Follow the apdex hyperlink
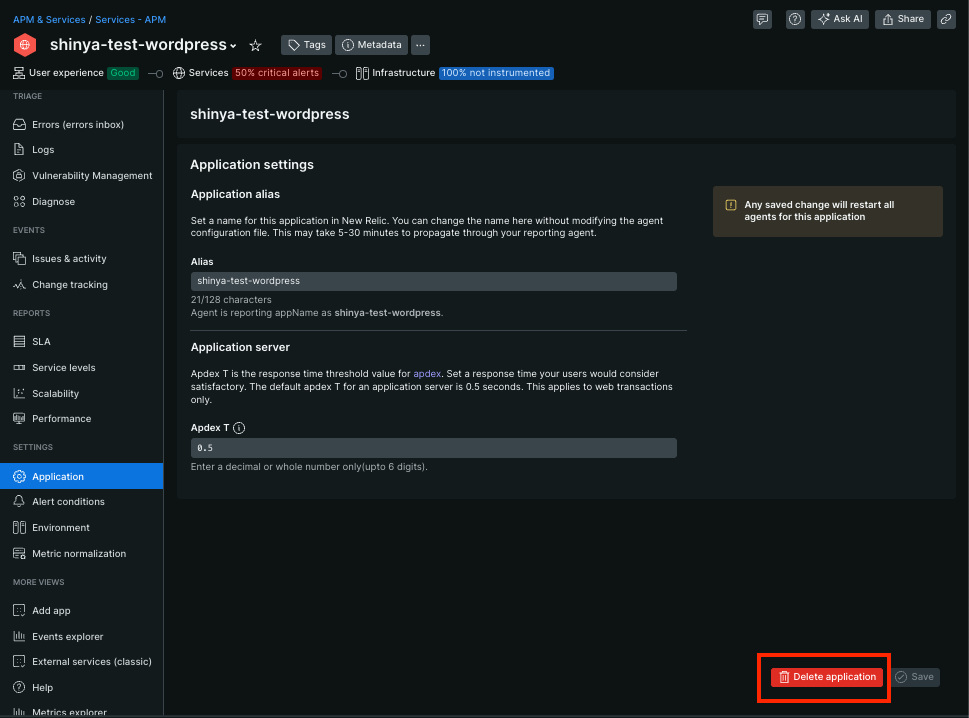969x718 pixels. click(x=427, y=373)
